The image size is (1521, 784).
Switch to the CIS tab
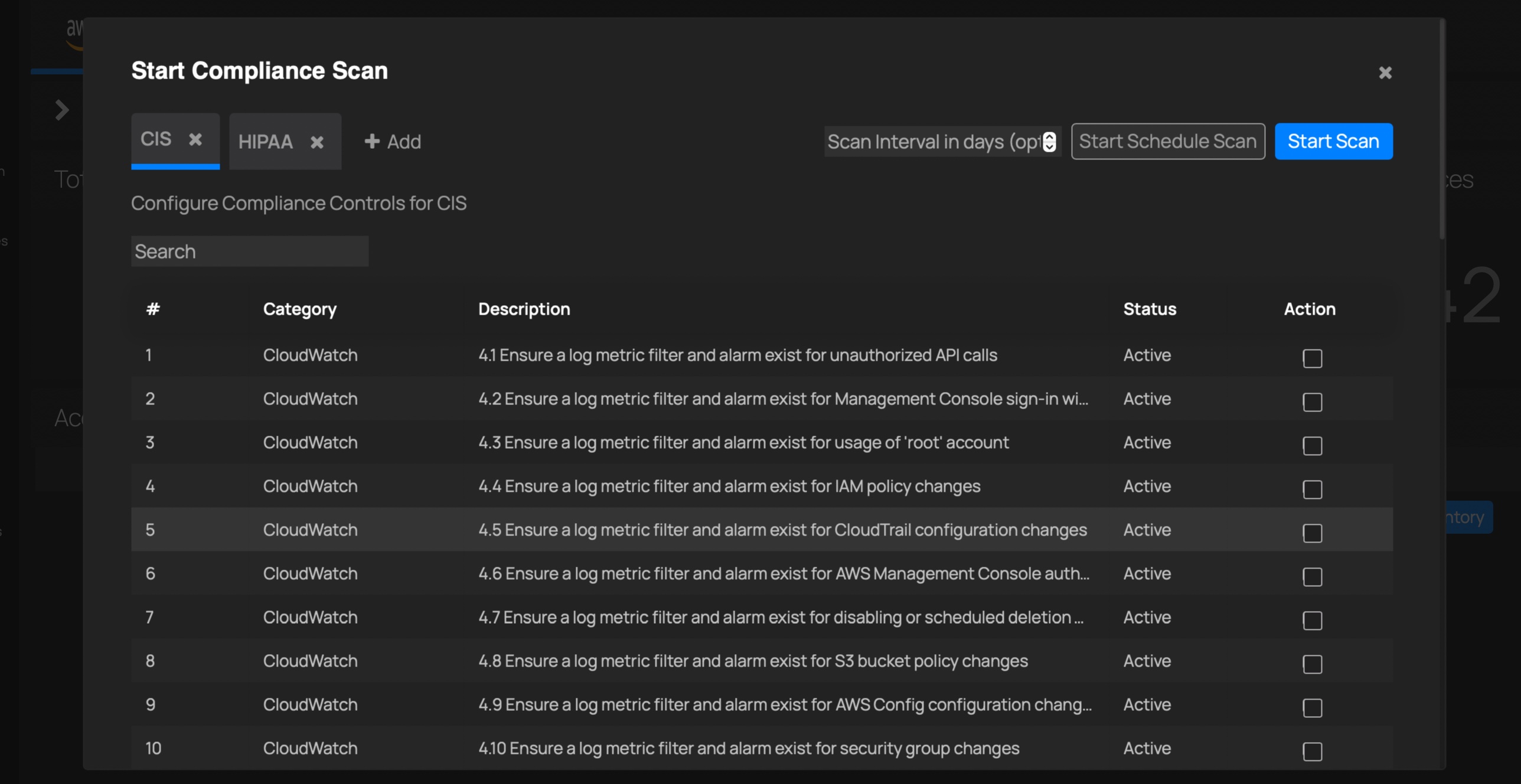156,139
